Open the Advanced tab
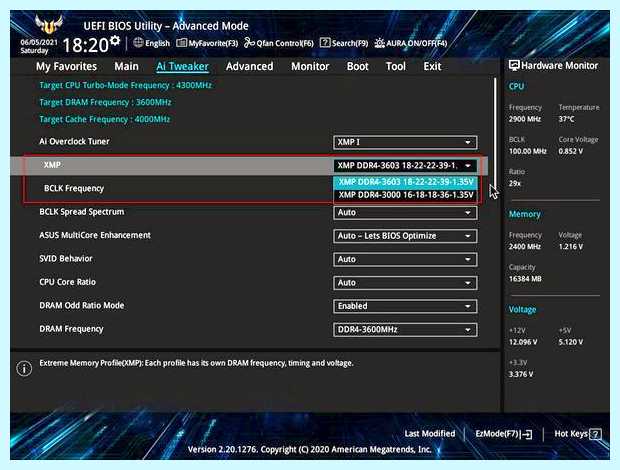The image size is (620, 470). click(250, 66)
